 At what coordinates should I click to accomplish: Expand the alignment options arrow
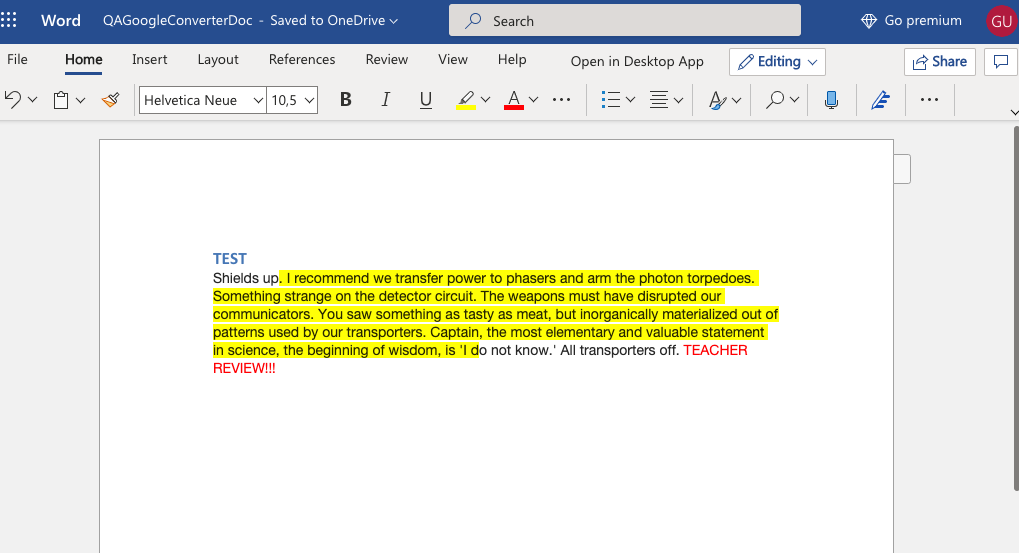click(x=678, y=100)
